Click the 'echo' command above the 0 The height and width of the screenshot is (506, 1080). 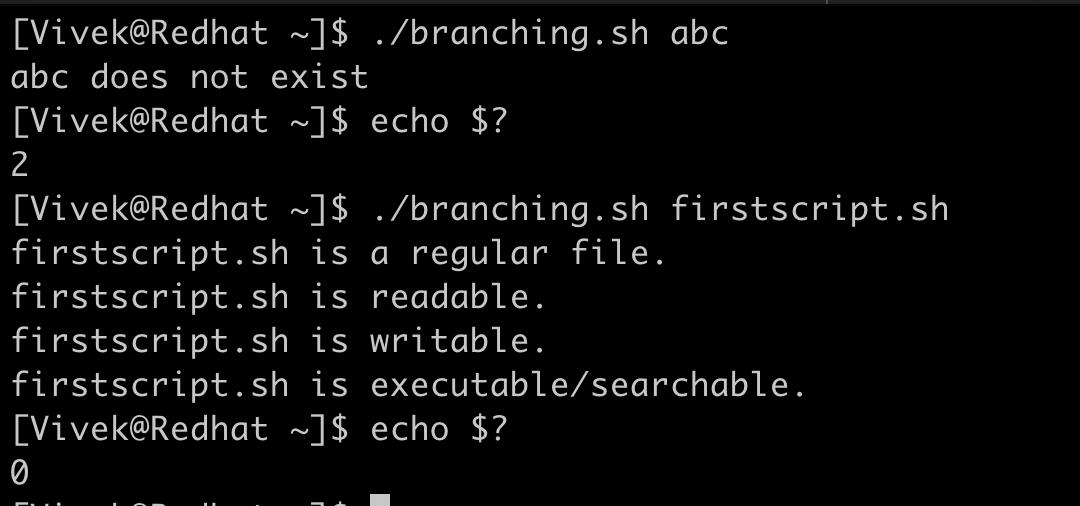[x=410, y=429]
